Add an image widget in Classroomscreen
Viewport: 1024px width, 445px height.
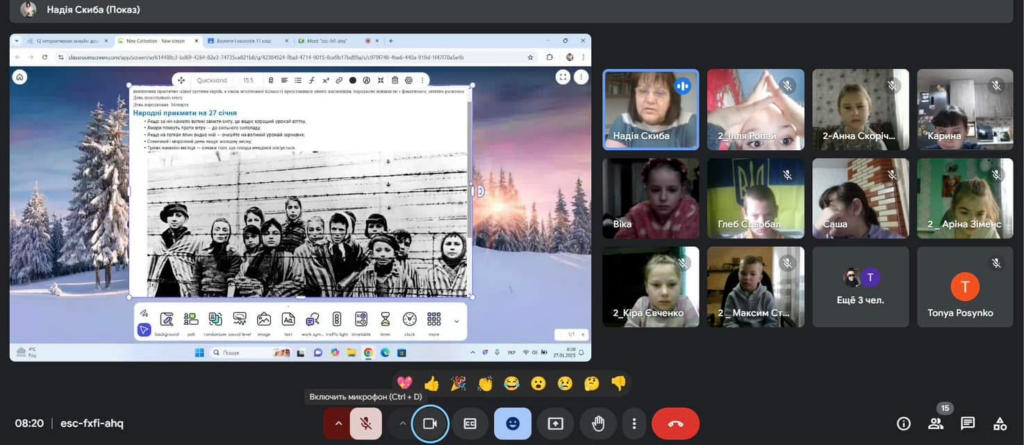(264, 323)
